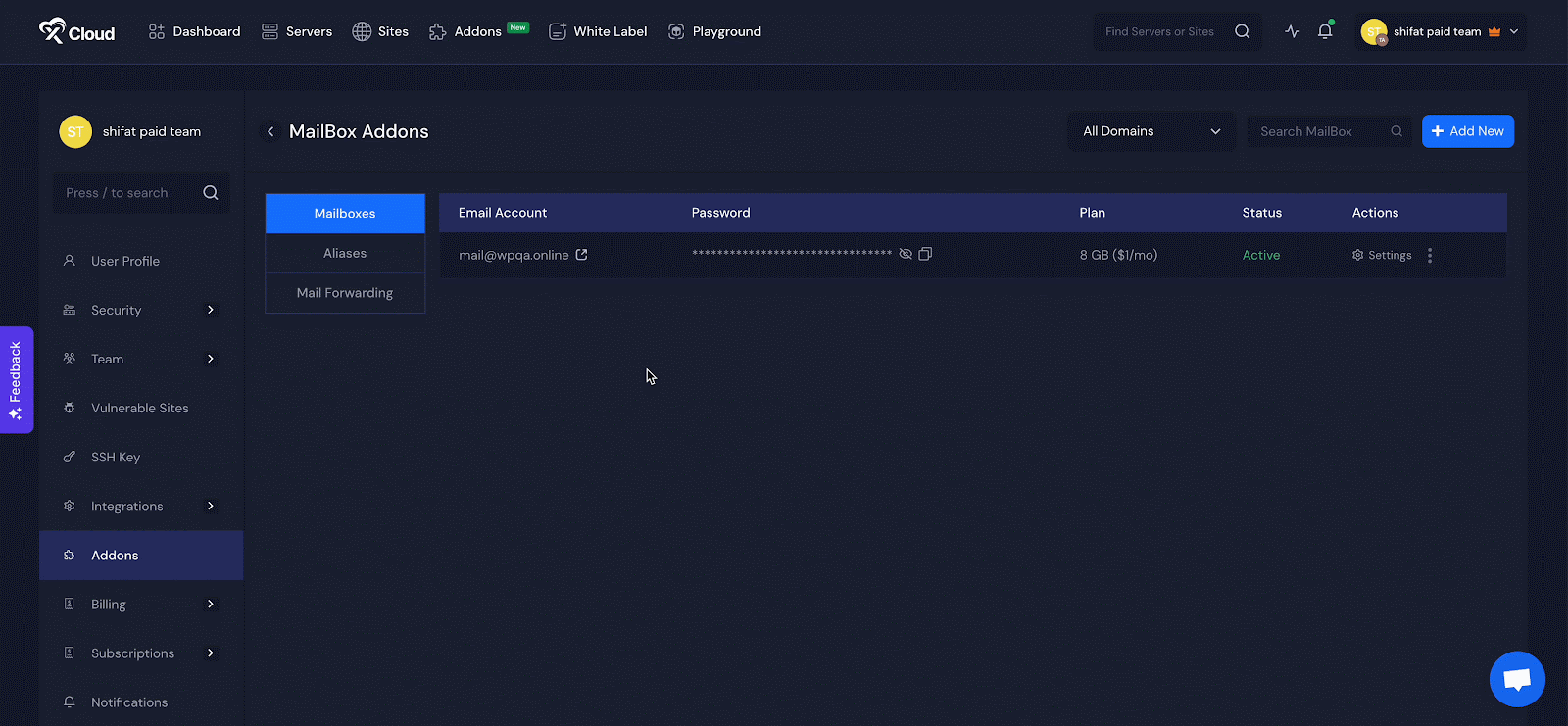Viewport: 1568px width, 726px height.
Task: Switch to the Mail Forwarding tab
Action: [345, 293]
